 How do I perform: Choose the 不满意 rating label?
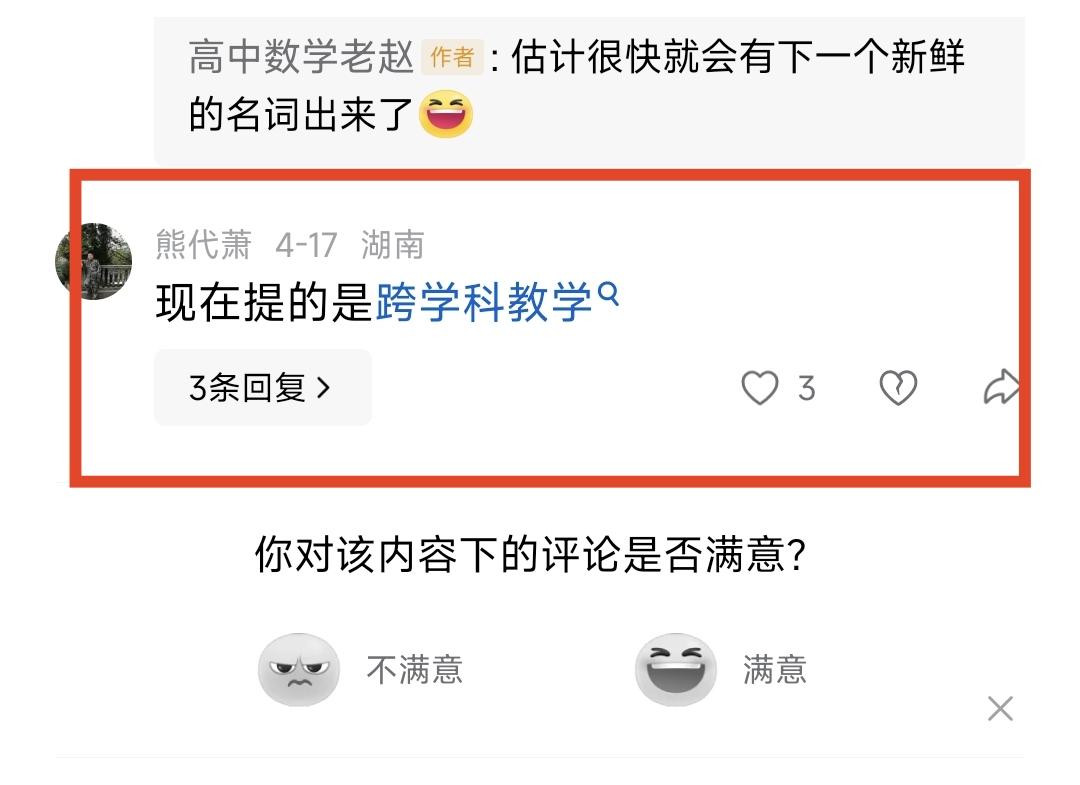click(415, 669)
